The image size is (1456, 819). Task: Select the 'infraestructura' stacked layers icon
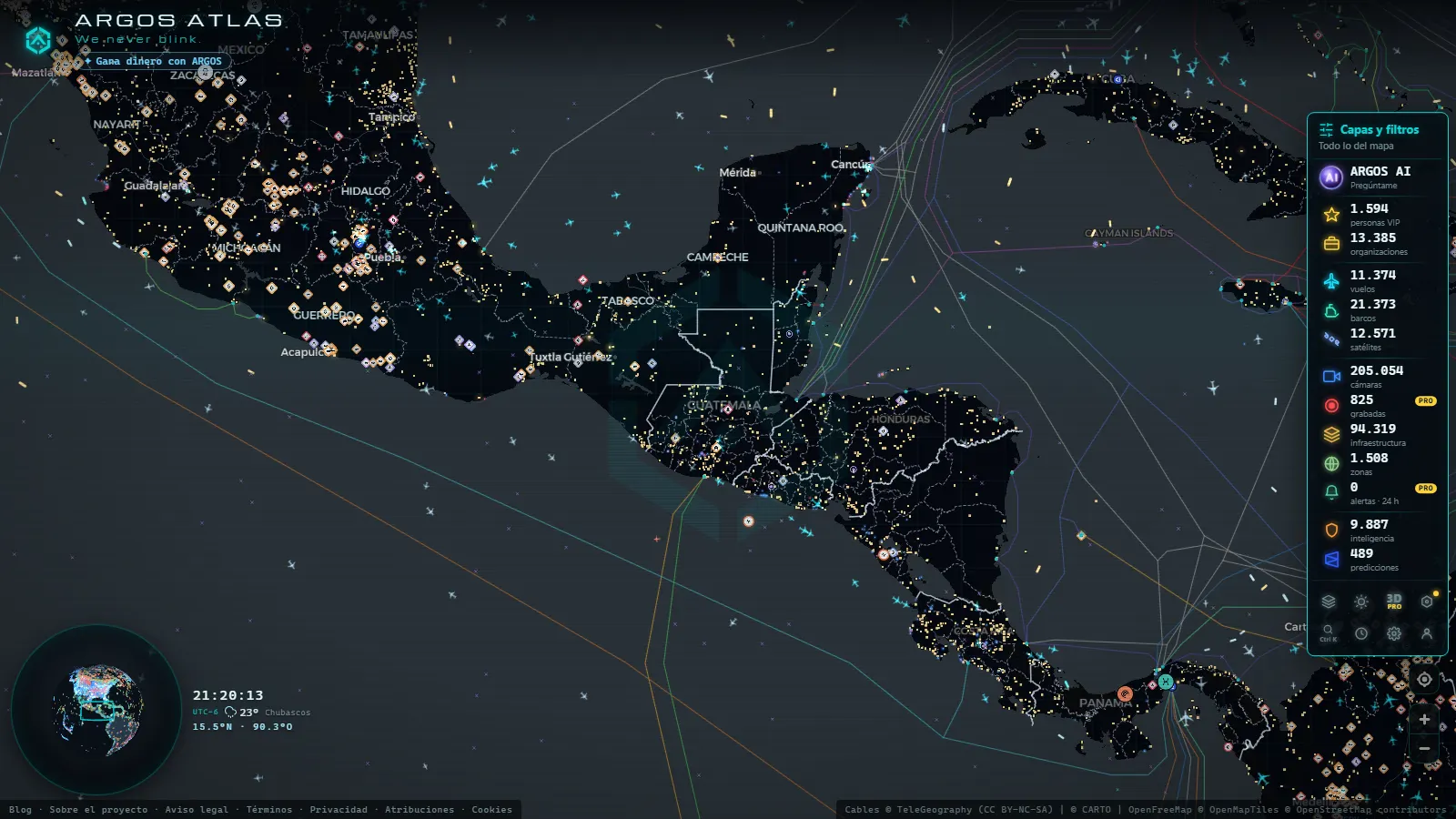coord(1331,435)
